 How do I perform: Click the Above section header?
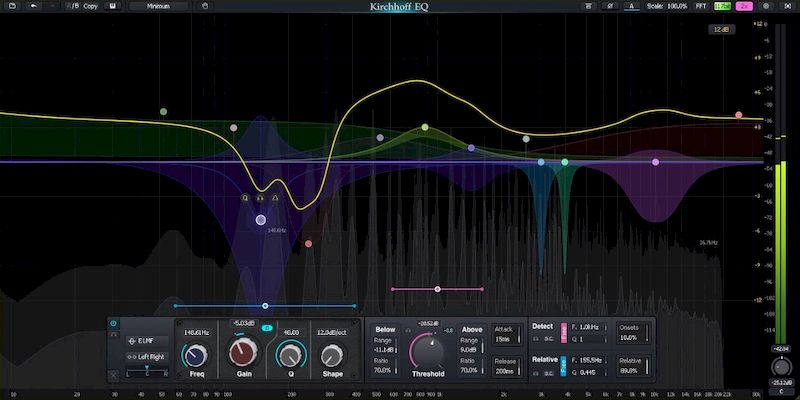(472, 330)
